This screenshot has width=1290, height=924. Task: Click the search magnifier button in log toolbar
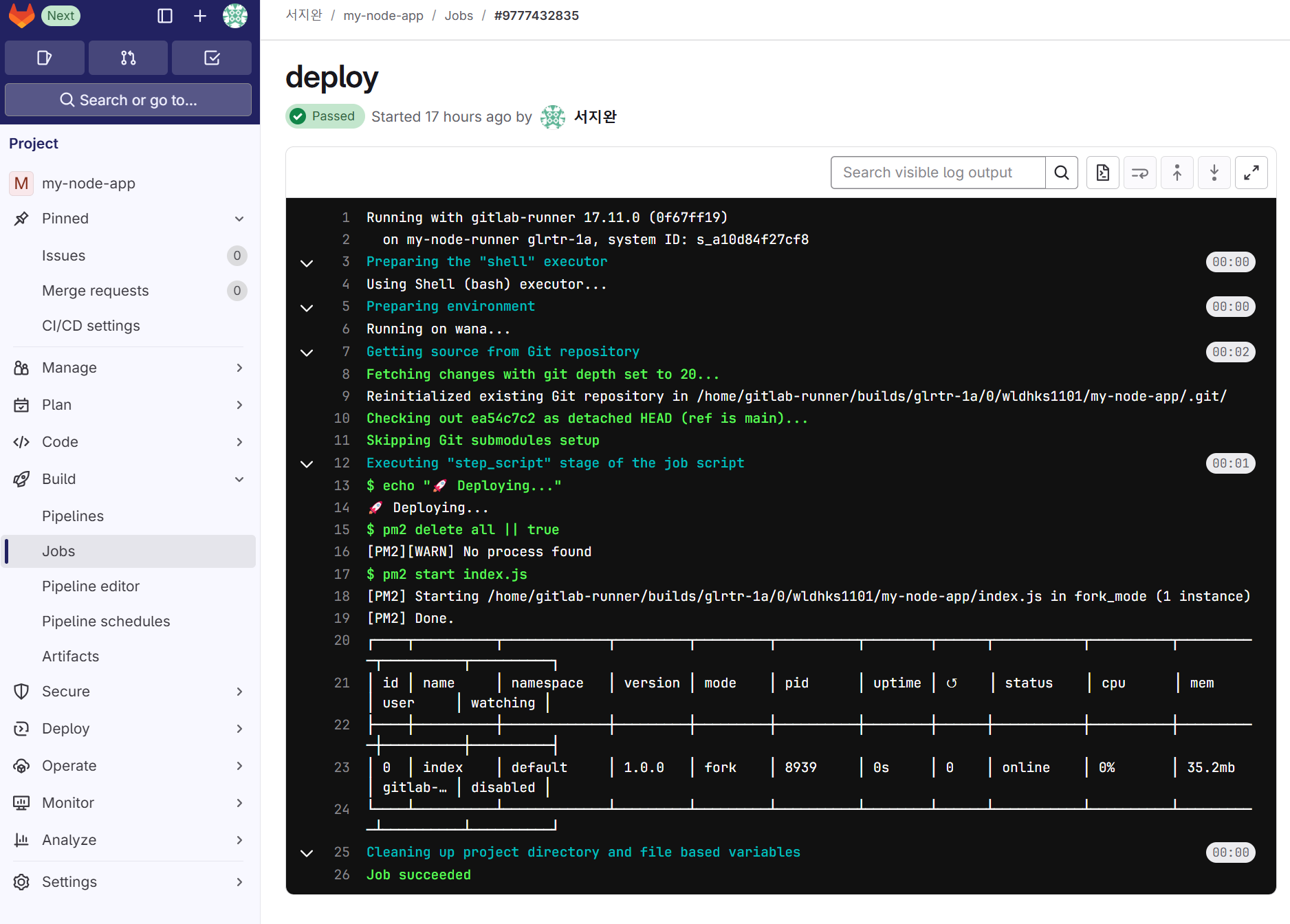1062,173
